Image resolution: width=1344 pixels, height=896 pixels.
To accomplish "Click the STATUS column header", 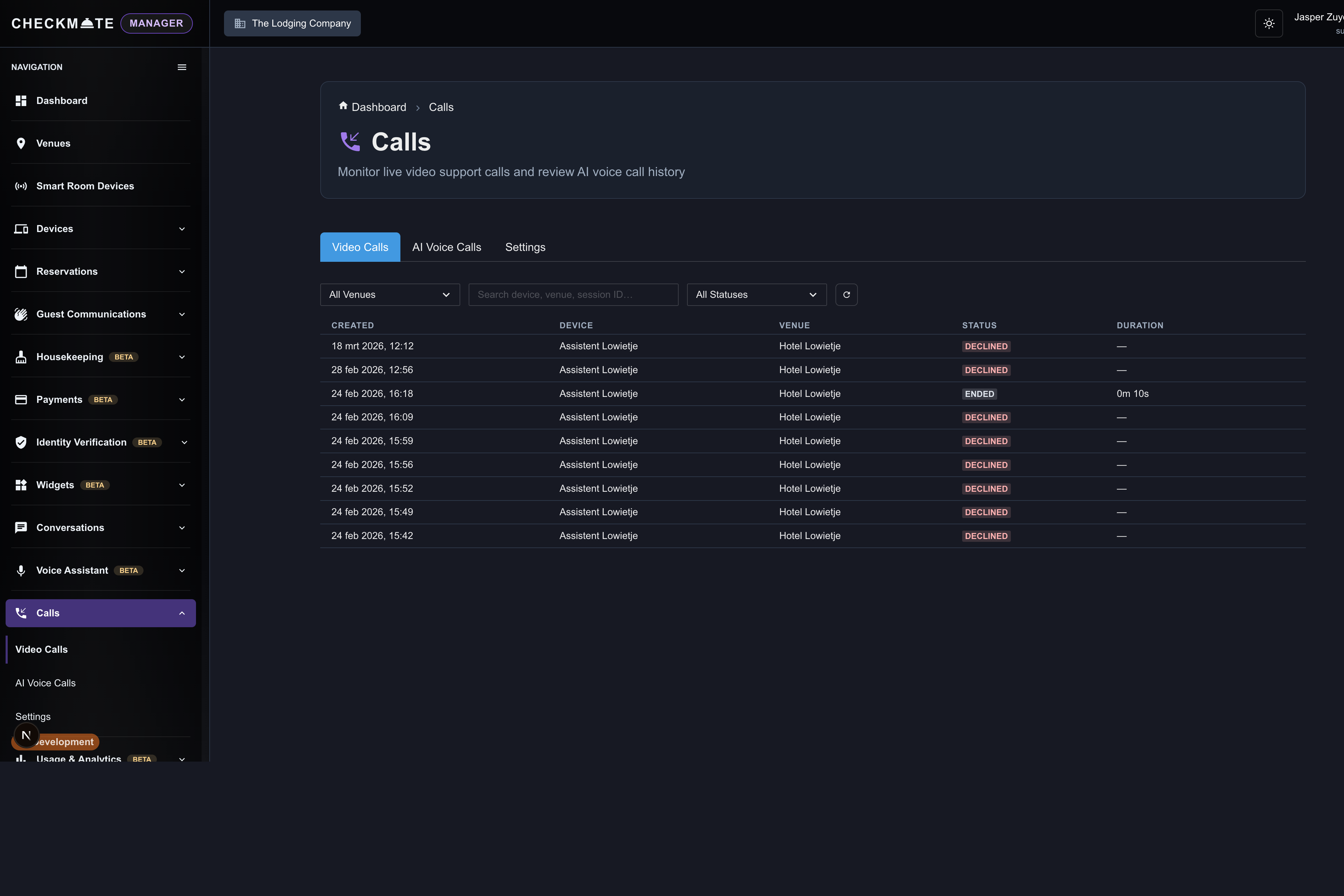I will pos(979,325).
